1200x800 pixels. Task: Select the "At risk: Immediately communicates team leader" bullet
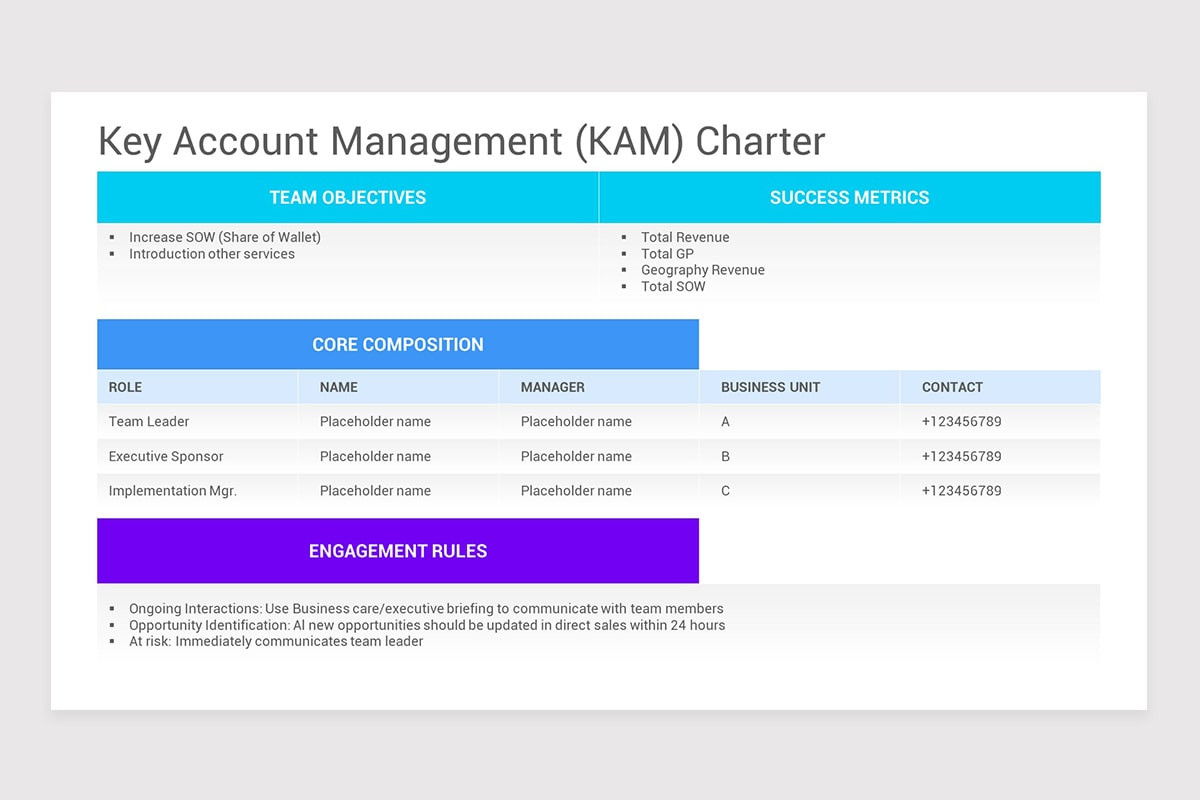point(277,641)
